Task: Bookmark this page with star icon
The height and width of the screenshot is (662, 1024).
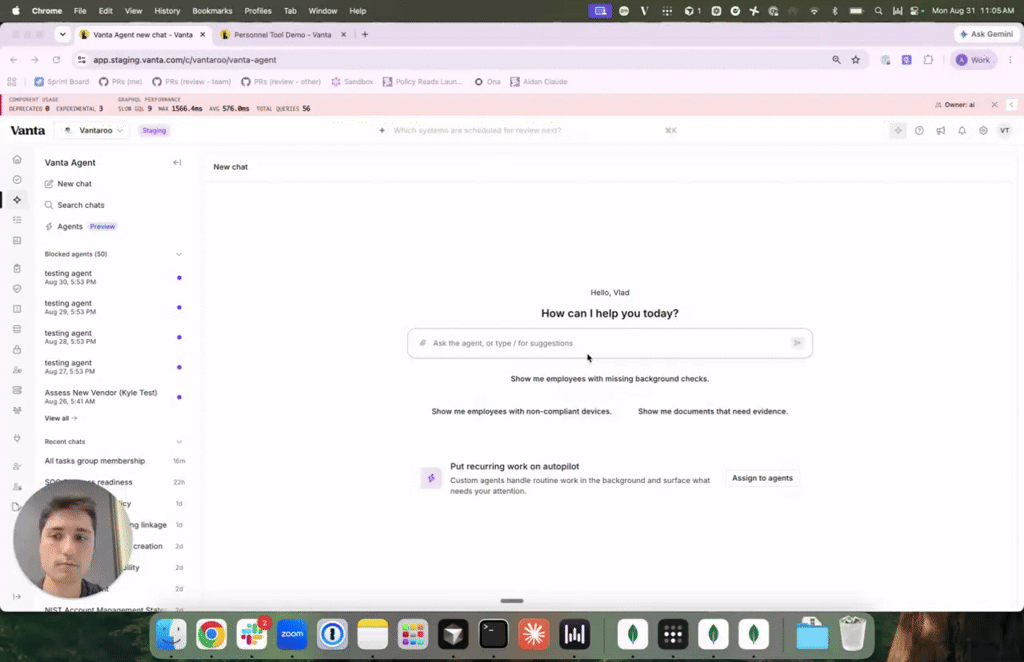Action: click(x=856, y=59)
